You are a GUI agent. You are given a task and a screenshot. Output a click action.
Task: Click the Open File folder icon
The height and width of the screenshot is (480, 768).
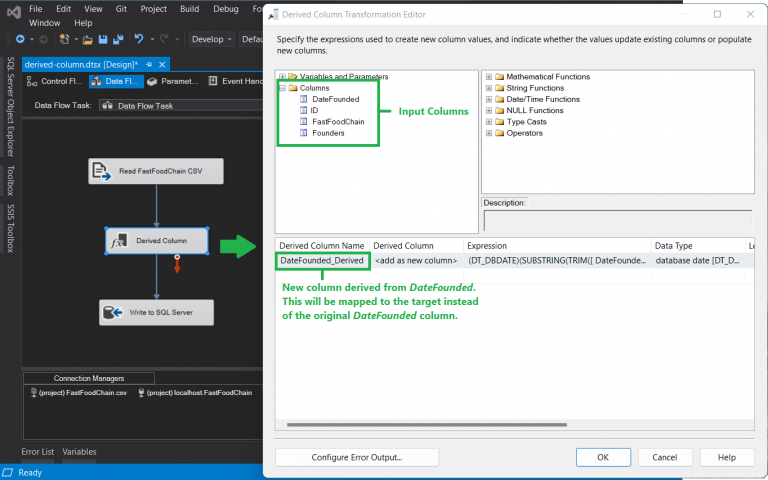tap(88, 40)
